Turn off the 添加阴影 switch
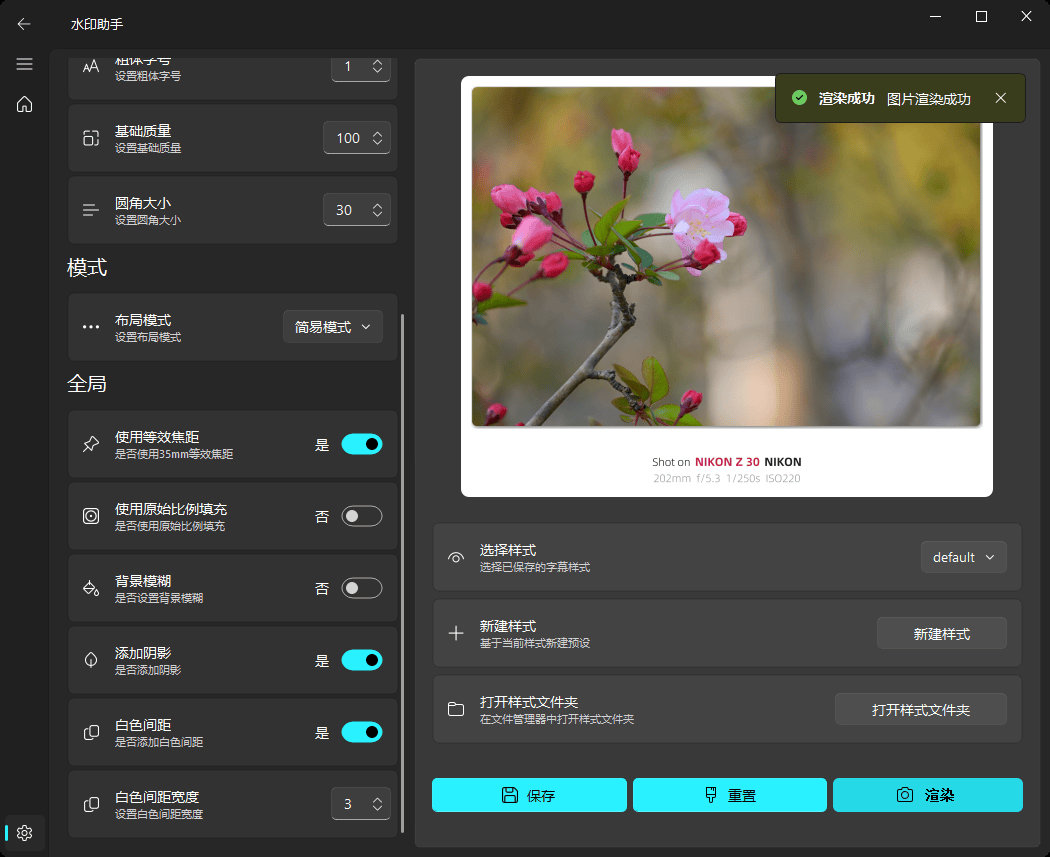 tap(361, 660)
